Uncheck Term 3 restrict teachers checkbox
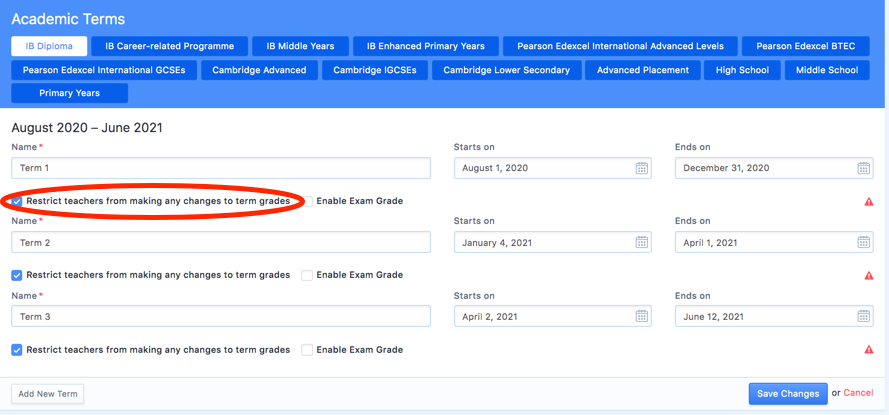This screenshot has width=889, height=415. point(17,350)
